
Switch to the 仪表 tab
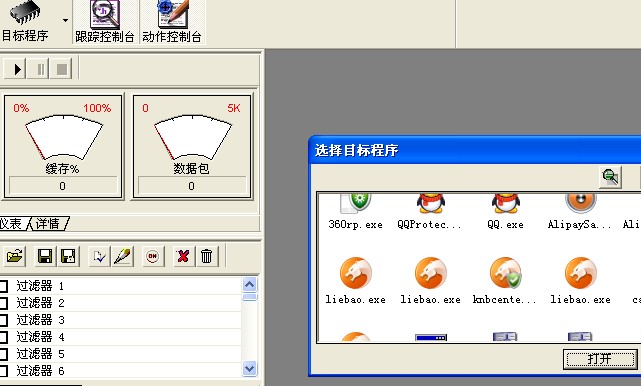(x=12, y=224)
